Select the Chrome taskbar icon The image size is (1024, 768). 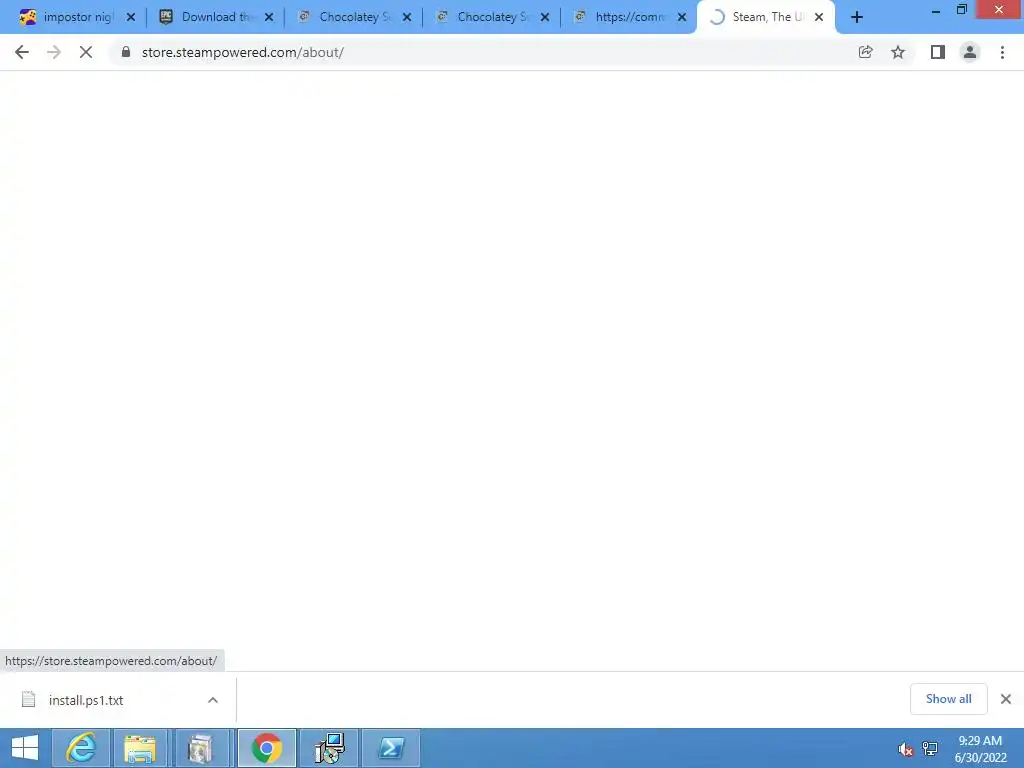point(266,748)
